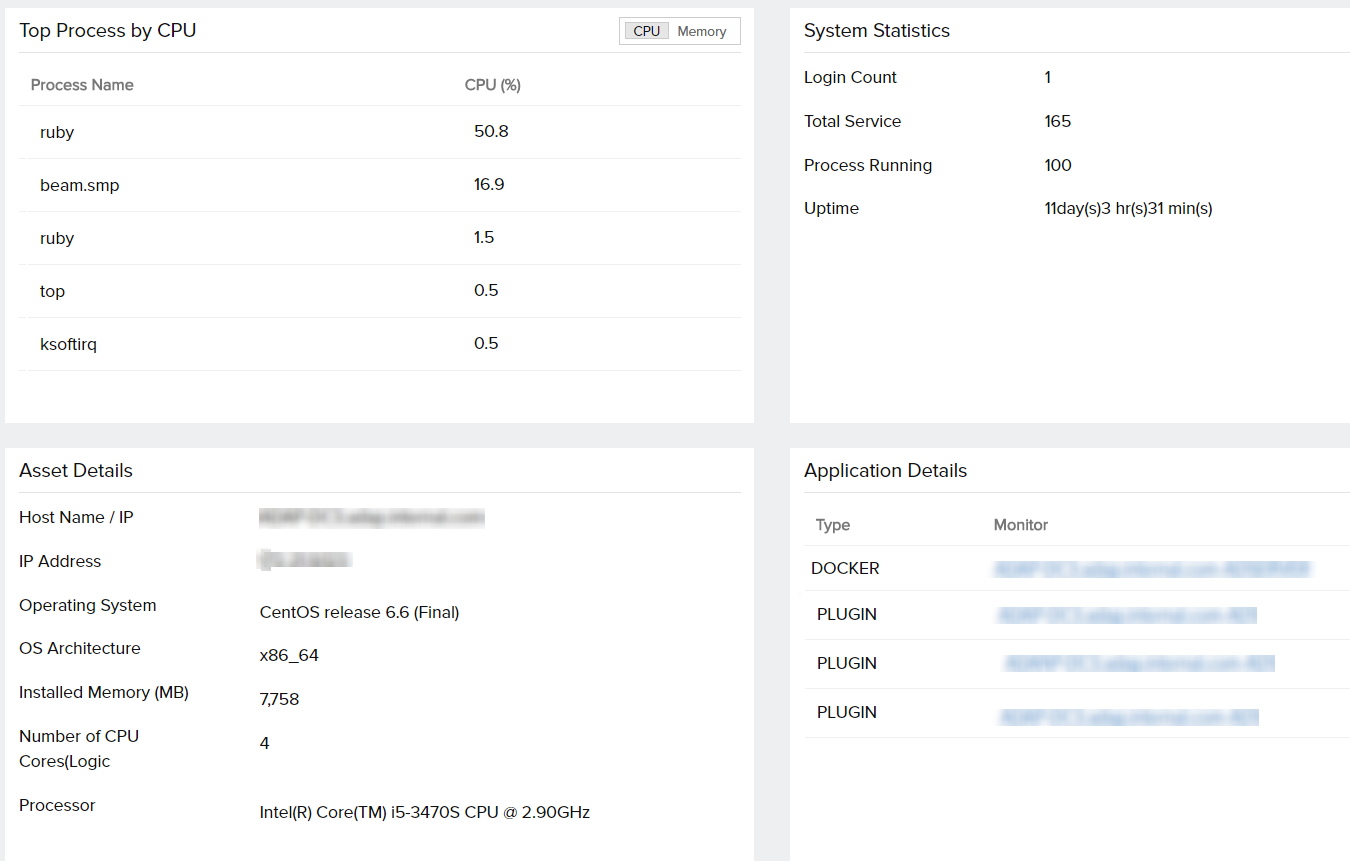Select the Process Name column header
Viewport: 1350px width, 861px height.
(x=82, y=85)
